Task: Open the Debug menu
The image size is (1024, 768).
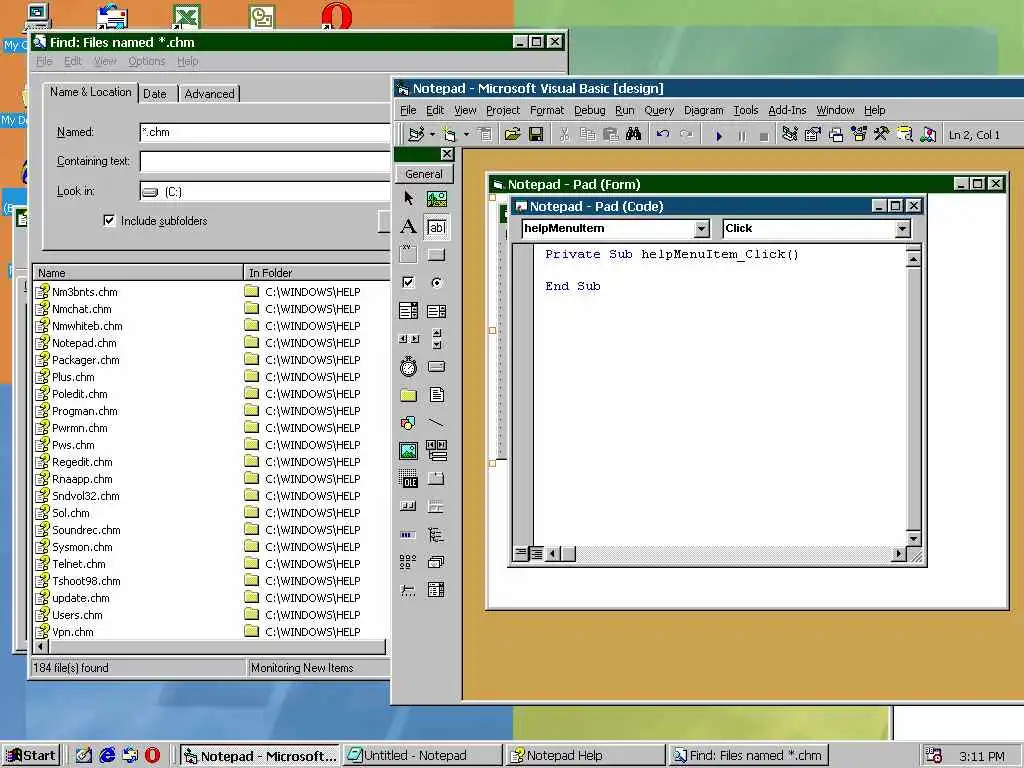Action: click(590, 110)
